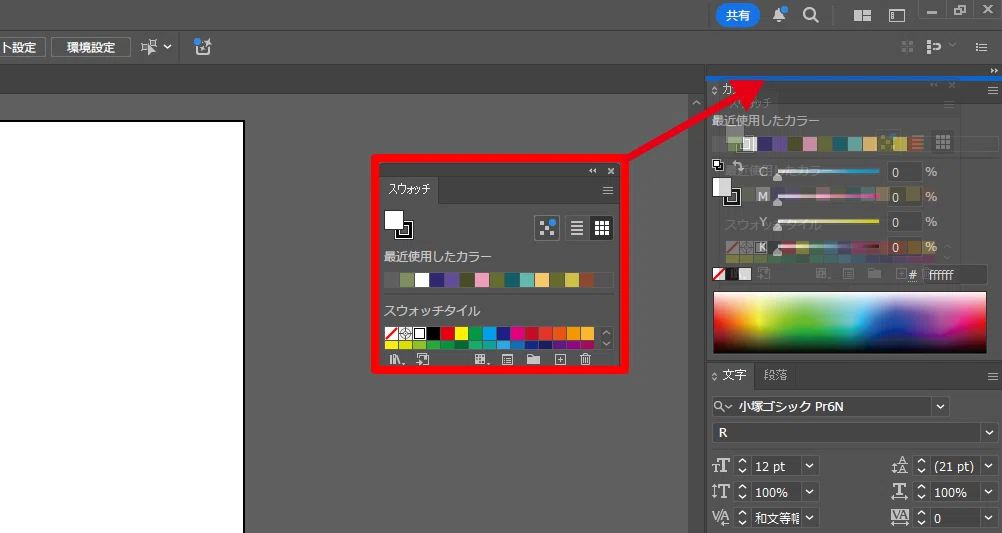Open the notifications bell icon
The height and width of the screenshot is (533, 1002).
[x=779, y=15]
